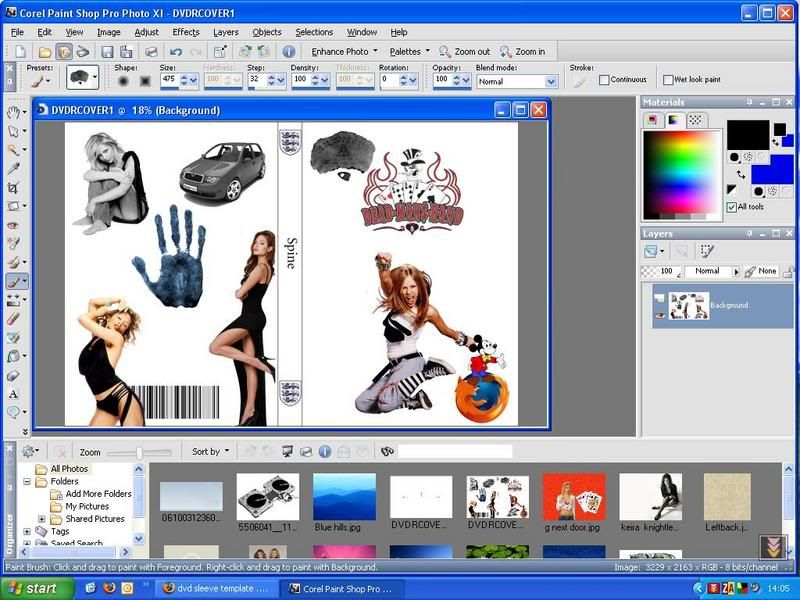Open the Palettes dropdown in the toolbar

[x=410, y=52]
